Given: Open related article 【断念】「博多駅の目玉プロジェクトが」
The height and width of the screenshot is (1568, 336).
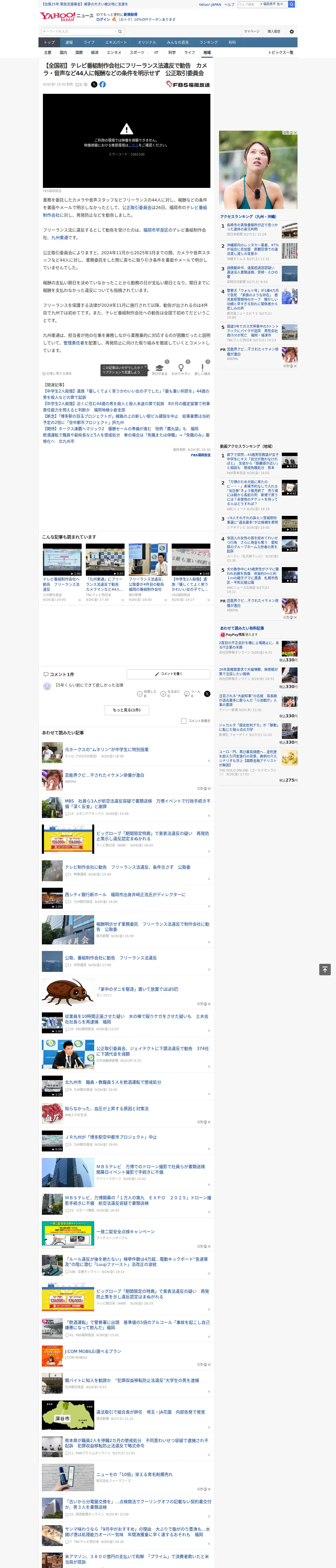Looking at the screenshot, I should pyautogui.click(x=126, y=419).
